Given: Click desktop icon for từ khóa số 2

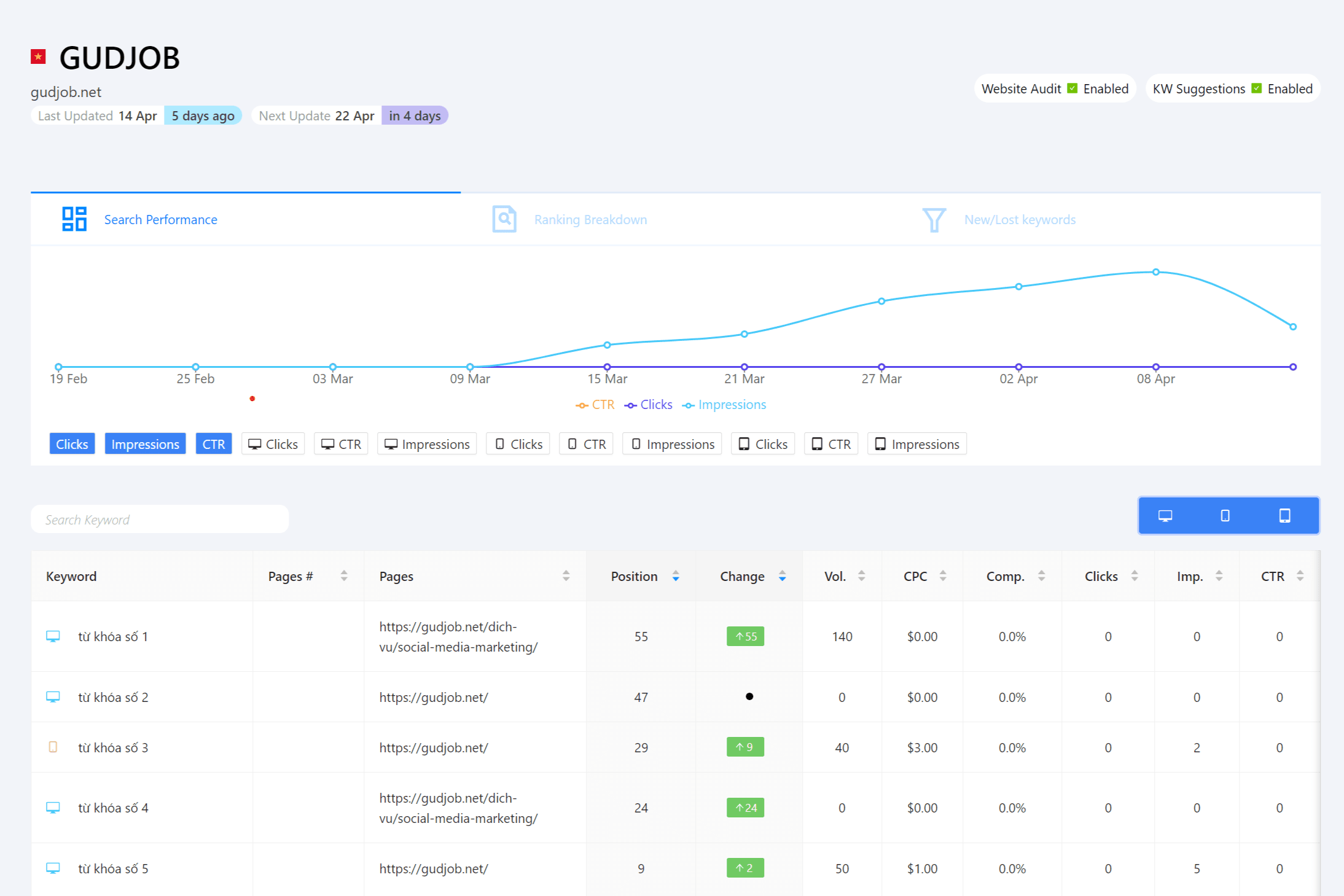Looking at the screenshot, I should pyautogui.click(x=53, y=697).
